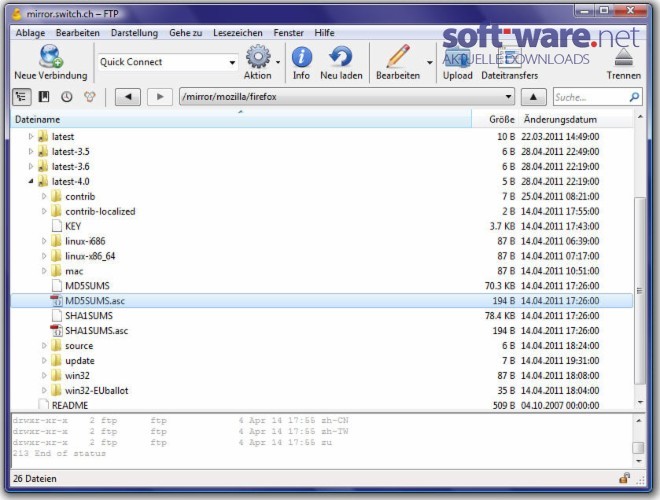Expand the win32-EUballot folder
This screenshot has width=660, height=500.
(44, 391)
